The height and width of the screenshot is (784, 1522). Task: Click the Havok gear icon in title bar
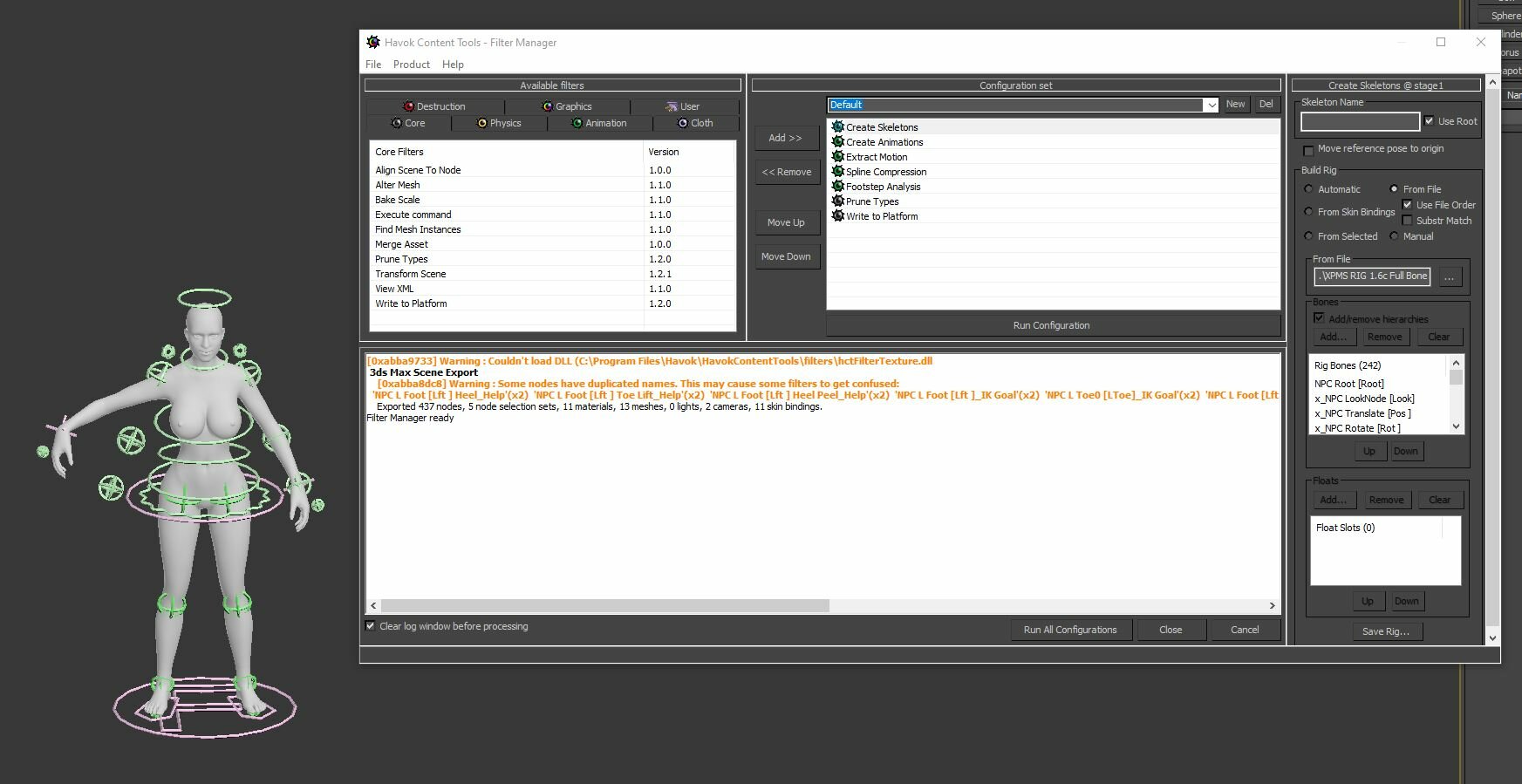tap(373, 42)
